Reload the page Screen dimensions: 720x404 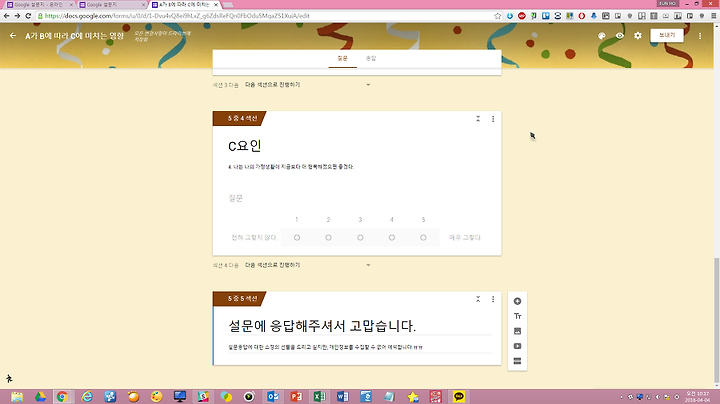coord(28,16)
